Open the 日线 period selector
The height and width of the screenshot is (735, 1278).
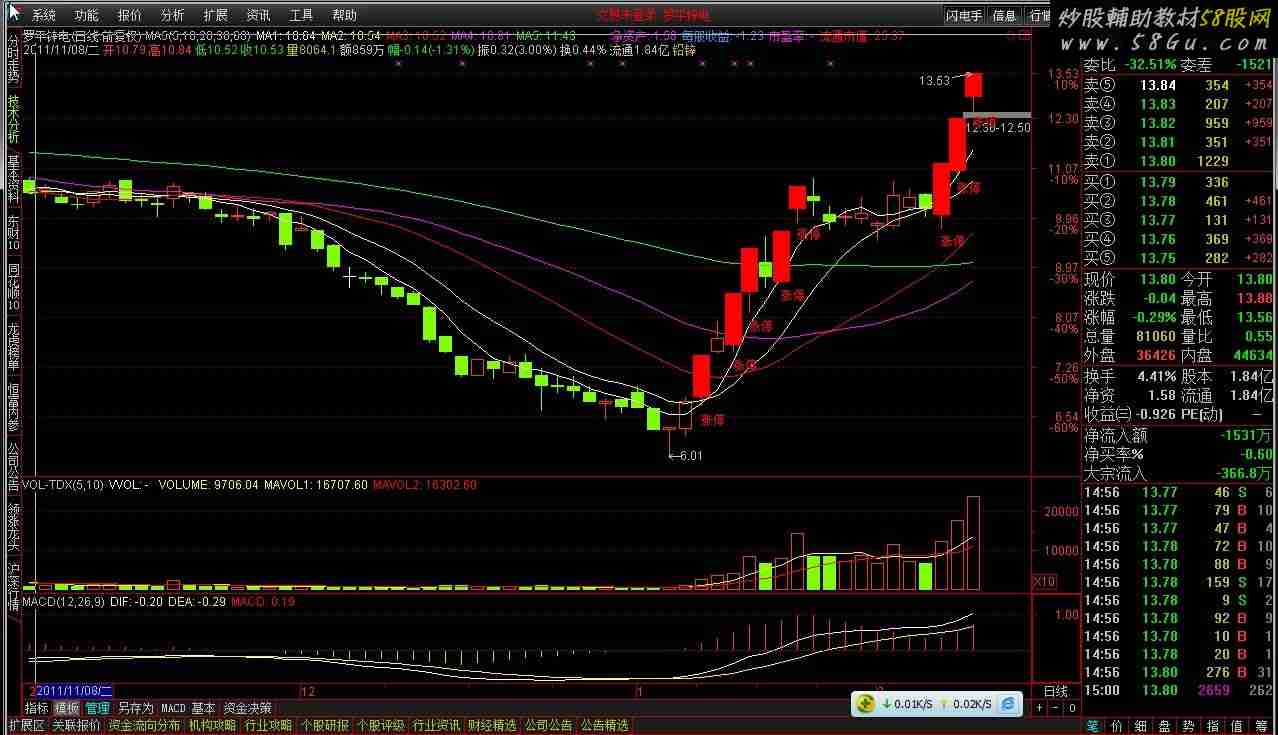click(1056, 691)
